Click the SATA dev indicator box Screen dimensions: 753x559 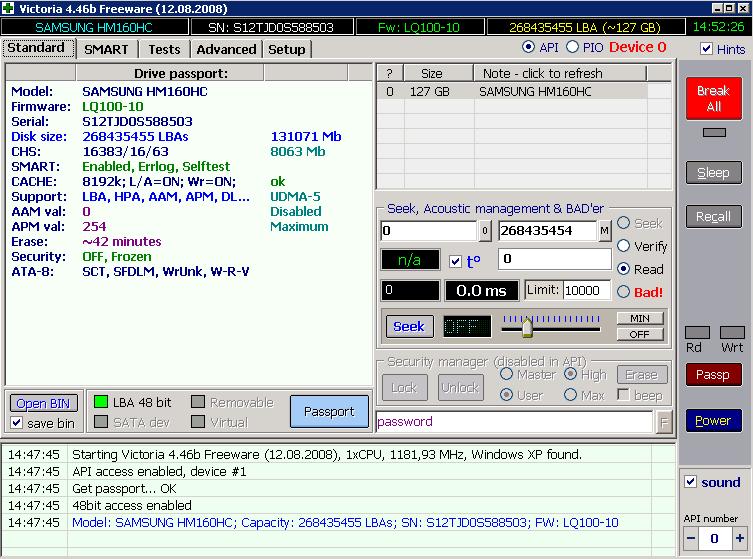tap(101, 422)
